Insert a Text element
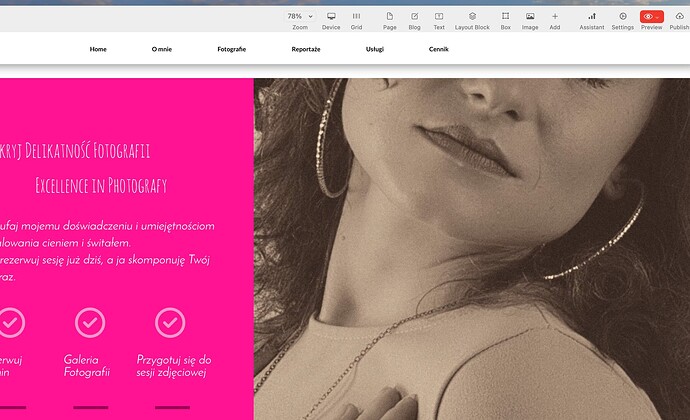690x420 pixels. (439, 17)
